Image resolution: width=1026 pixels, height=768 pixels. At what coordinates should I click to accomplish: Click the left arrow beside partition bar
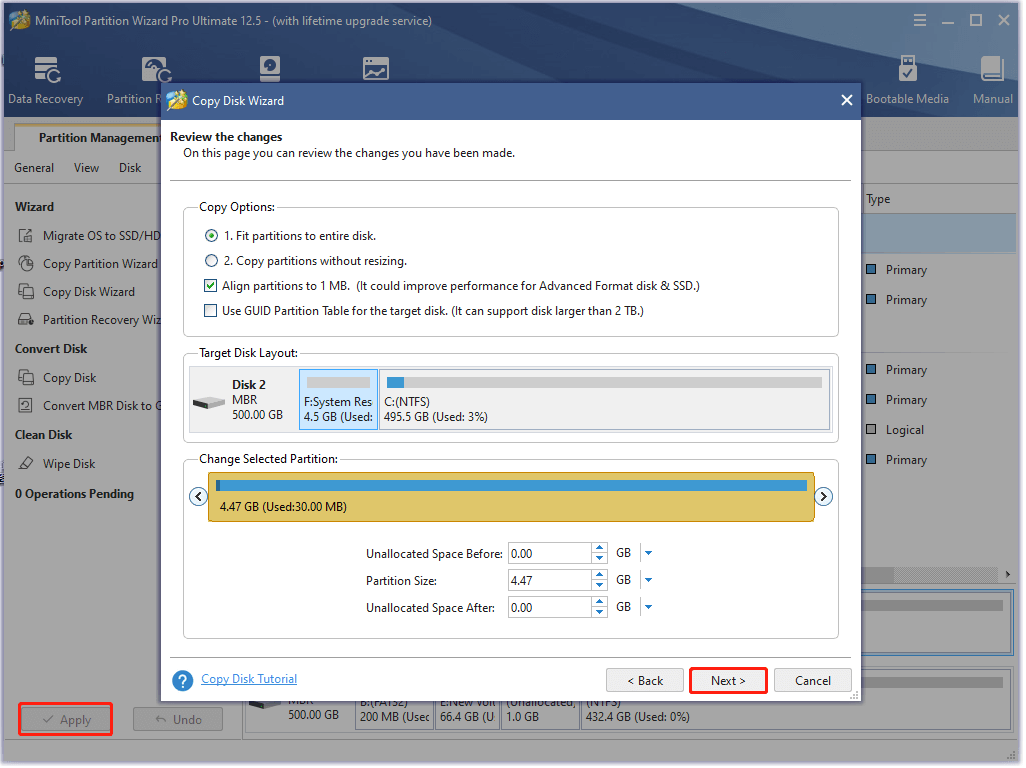pyautogui.click(x=198, y=497)
